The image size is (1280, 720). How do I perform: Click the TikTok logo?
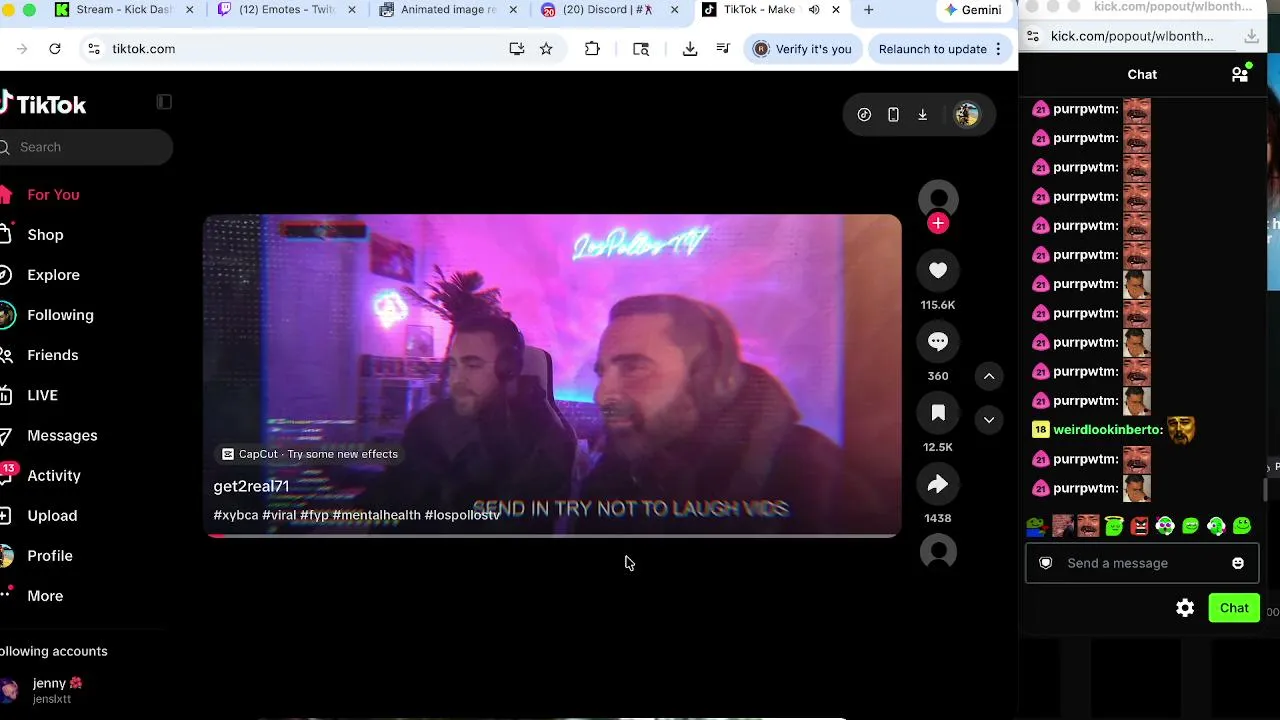click(44, 104)
